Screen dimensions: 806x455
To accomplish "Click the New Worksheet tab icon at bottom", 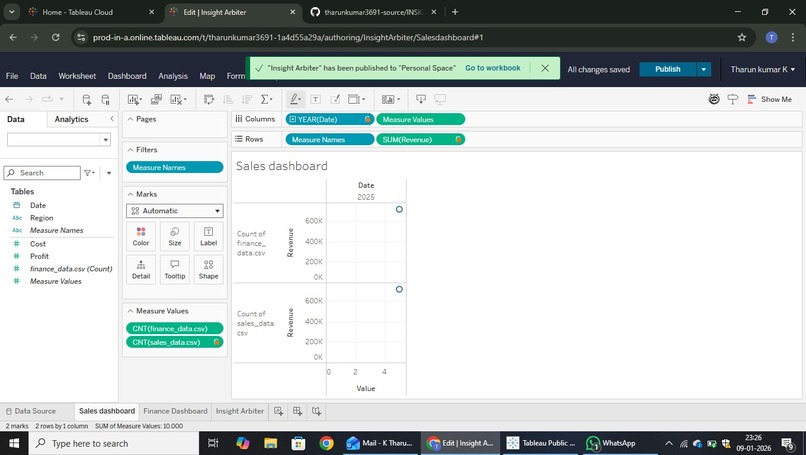I will tap(279, 411).
